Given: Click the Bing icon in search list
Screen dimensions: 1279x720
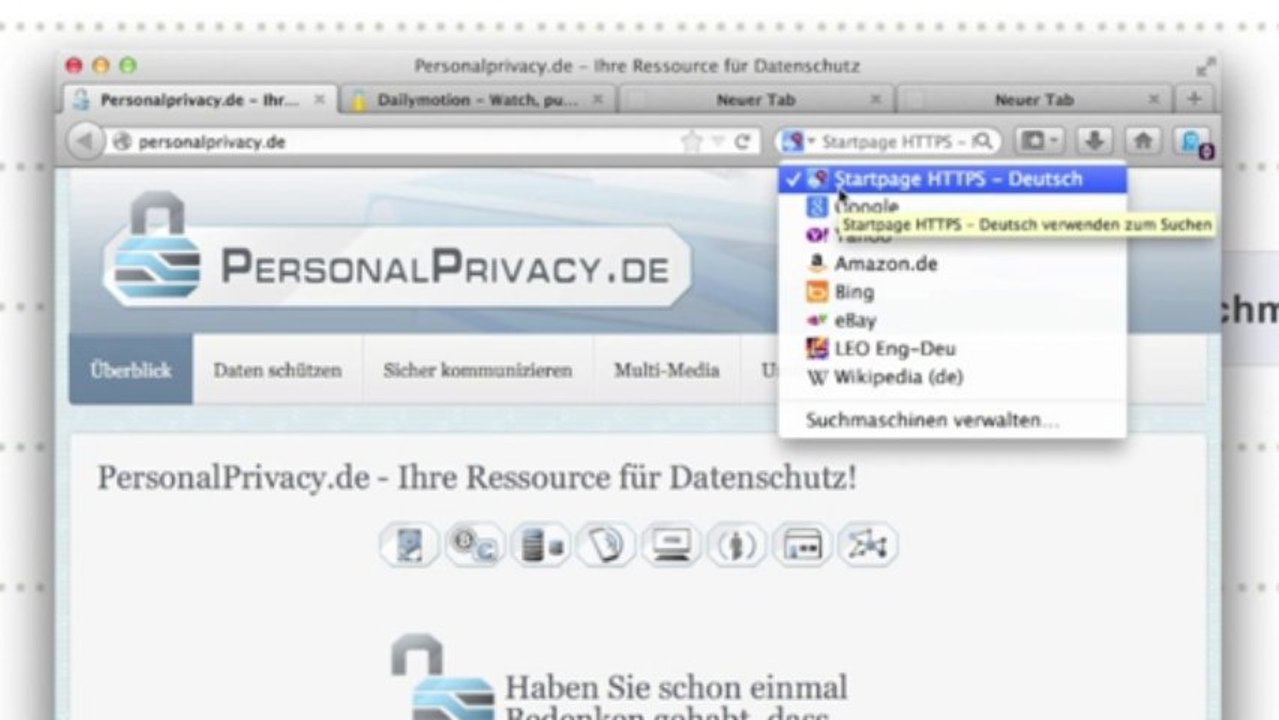Looking at the screenshot, I should point(817,292).
